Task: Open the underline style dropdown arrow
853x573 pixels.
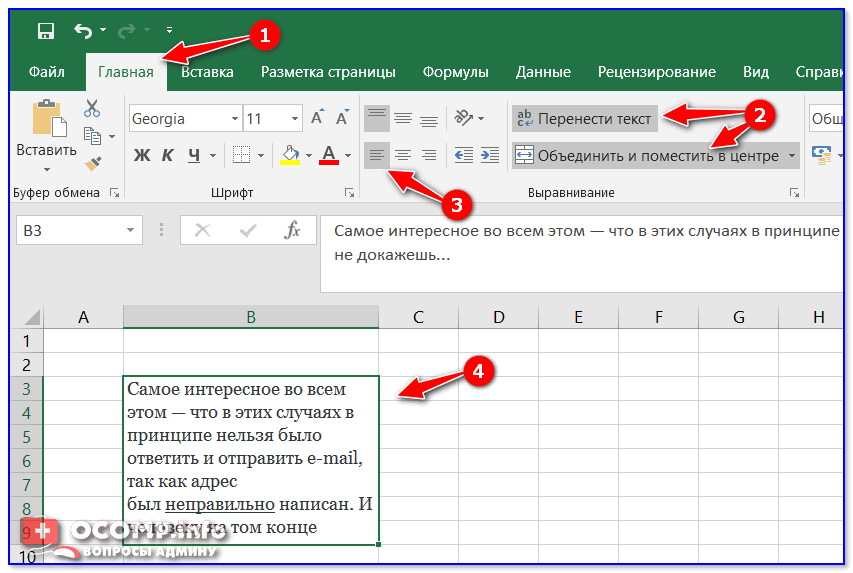Action: [x=213, y=156]
